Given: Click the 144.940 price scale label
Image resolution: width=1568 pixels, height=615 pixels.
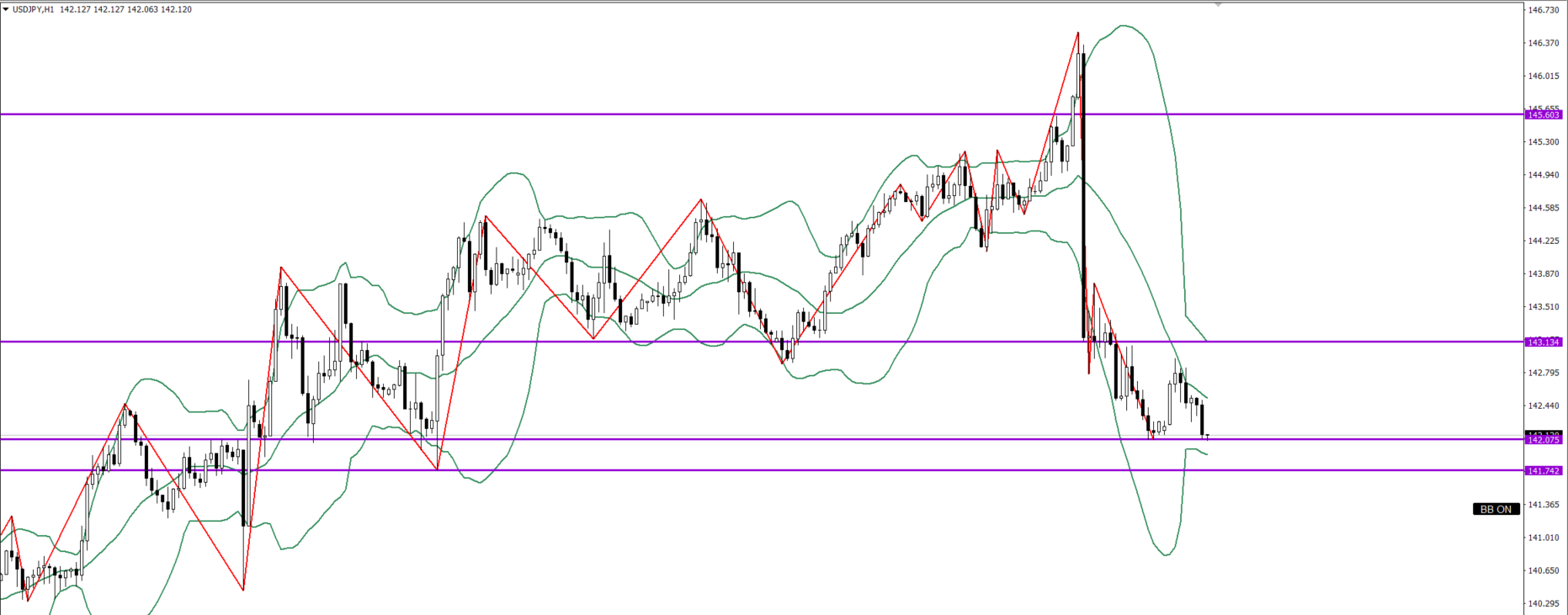Looking at the screenshot, I should pos(1544,175).
